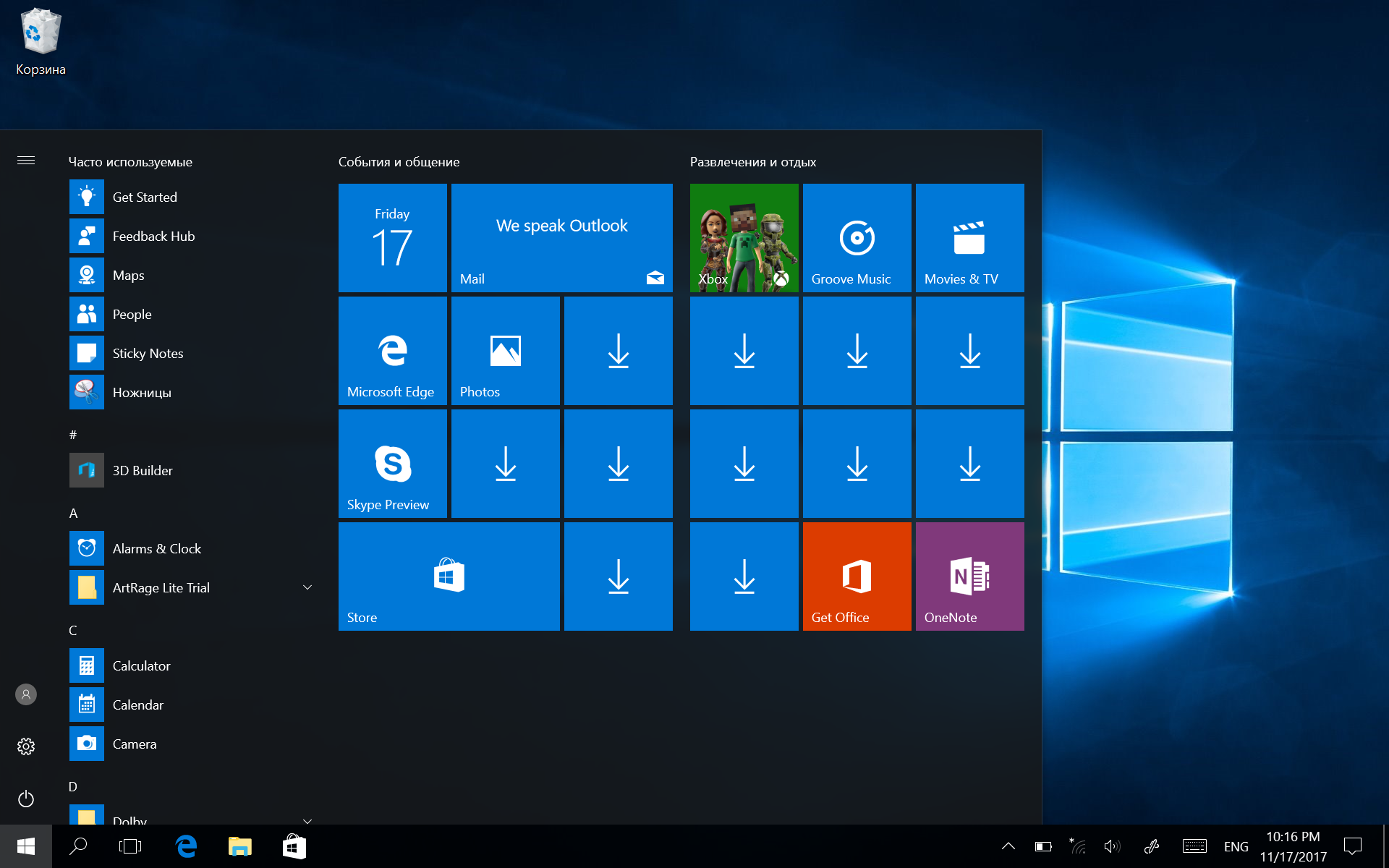This screenshot has height=868, width=1389.
Task: Launch the Camera app
Action: (192, 744)
